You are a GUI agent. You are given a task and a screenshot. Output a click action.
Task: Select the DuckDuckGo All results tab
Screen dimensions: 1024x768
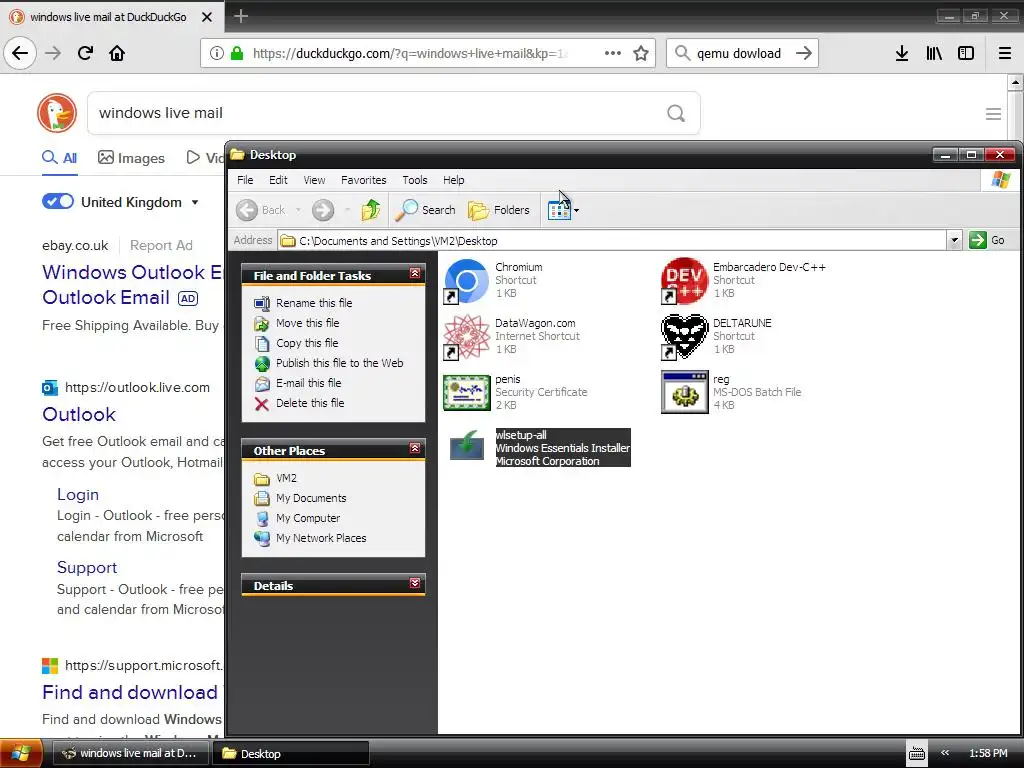(59, 158)
